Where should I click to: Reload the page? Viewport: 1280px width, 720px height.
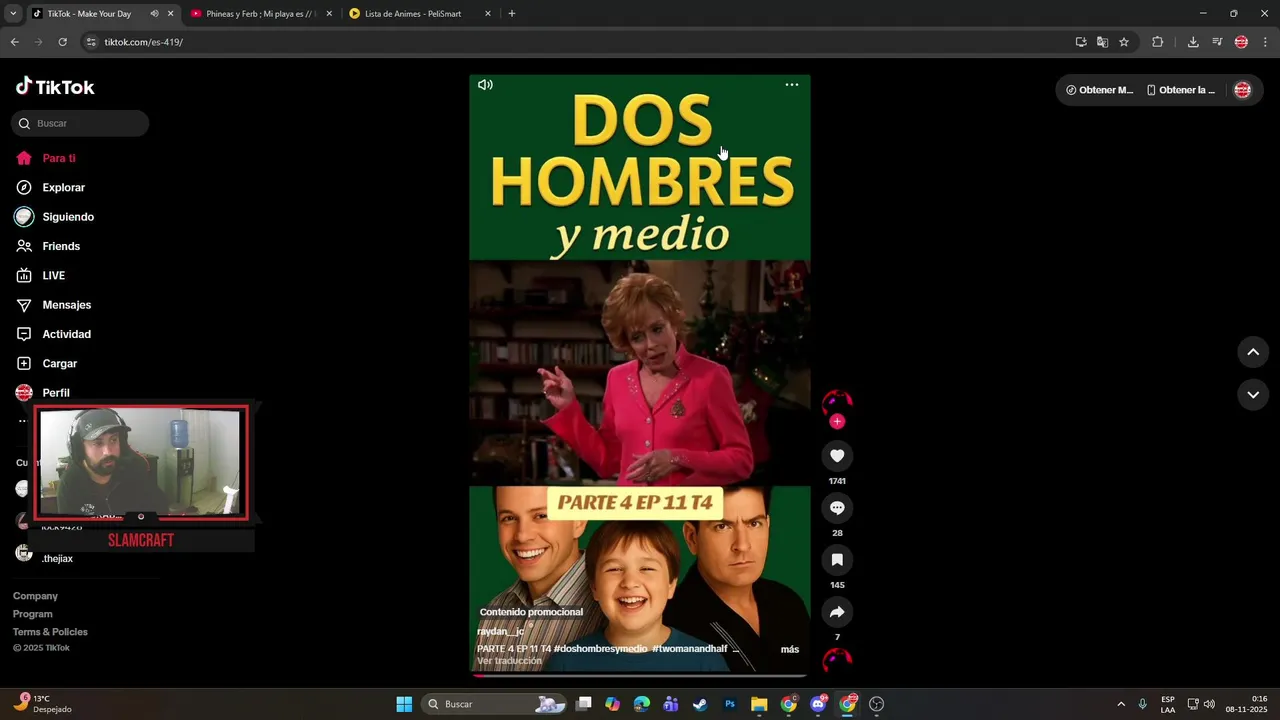pyautogui.click(x=62, y=42)
